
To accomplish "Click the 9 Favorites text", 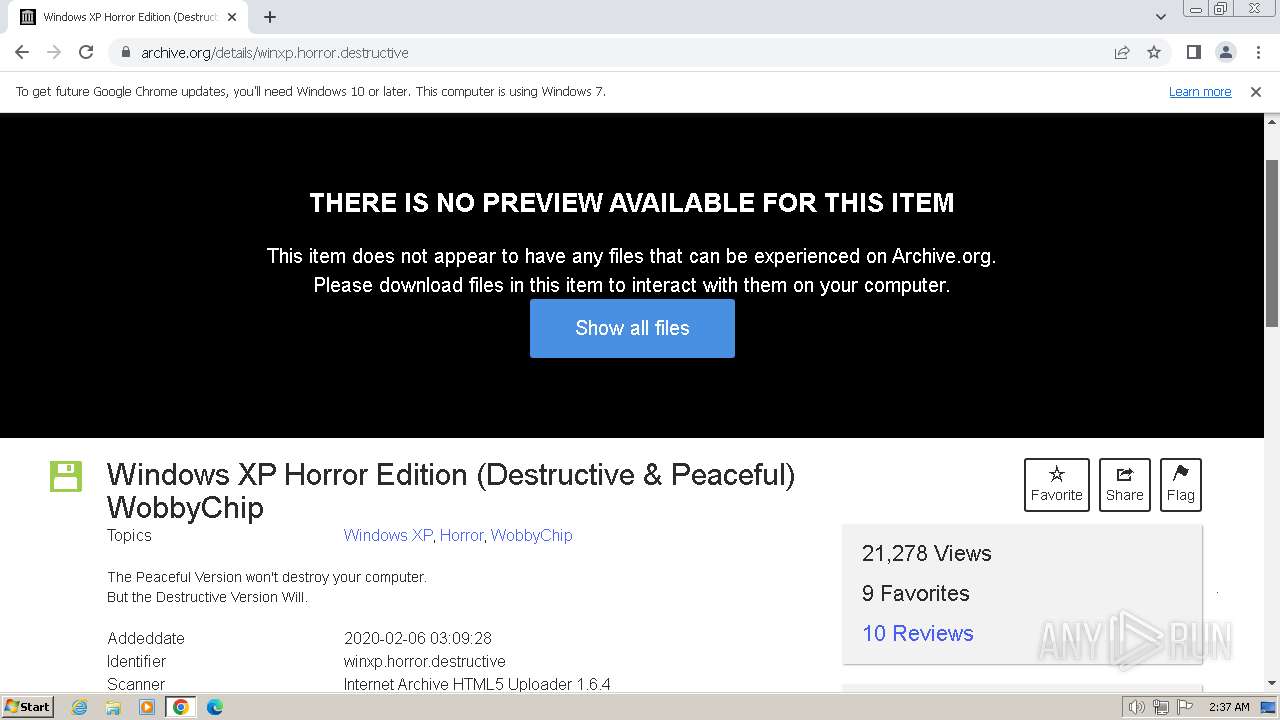I will pyautogui.click(x=916, y=593).
